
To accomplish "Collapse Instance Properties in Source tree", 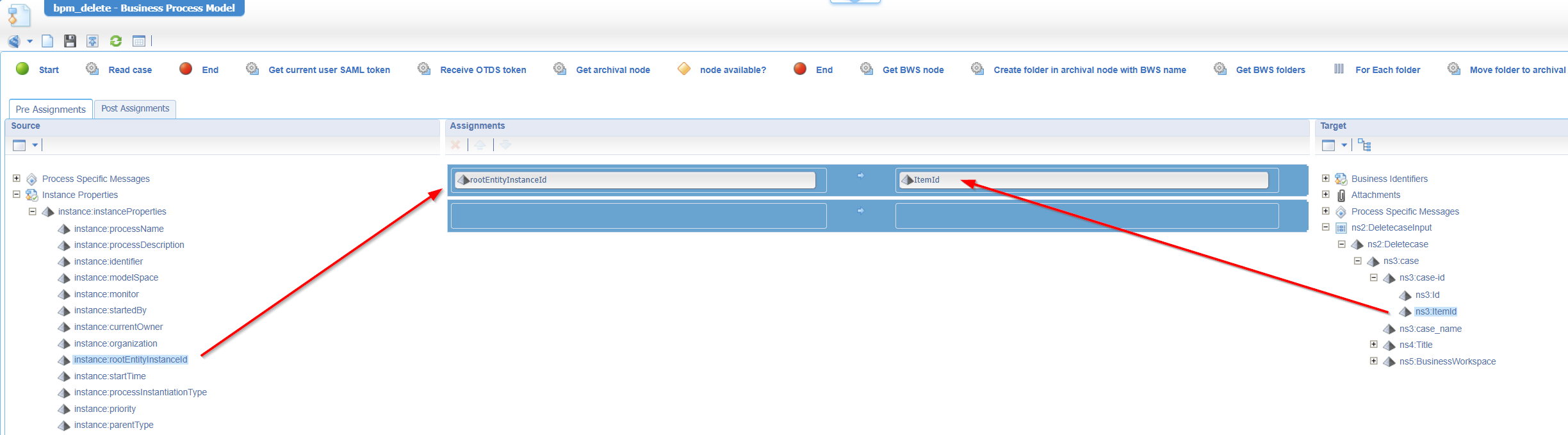I will 17,194.
